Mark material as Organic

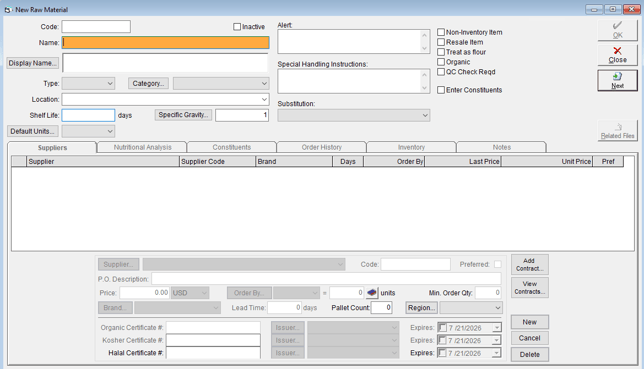(441, 62)
